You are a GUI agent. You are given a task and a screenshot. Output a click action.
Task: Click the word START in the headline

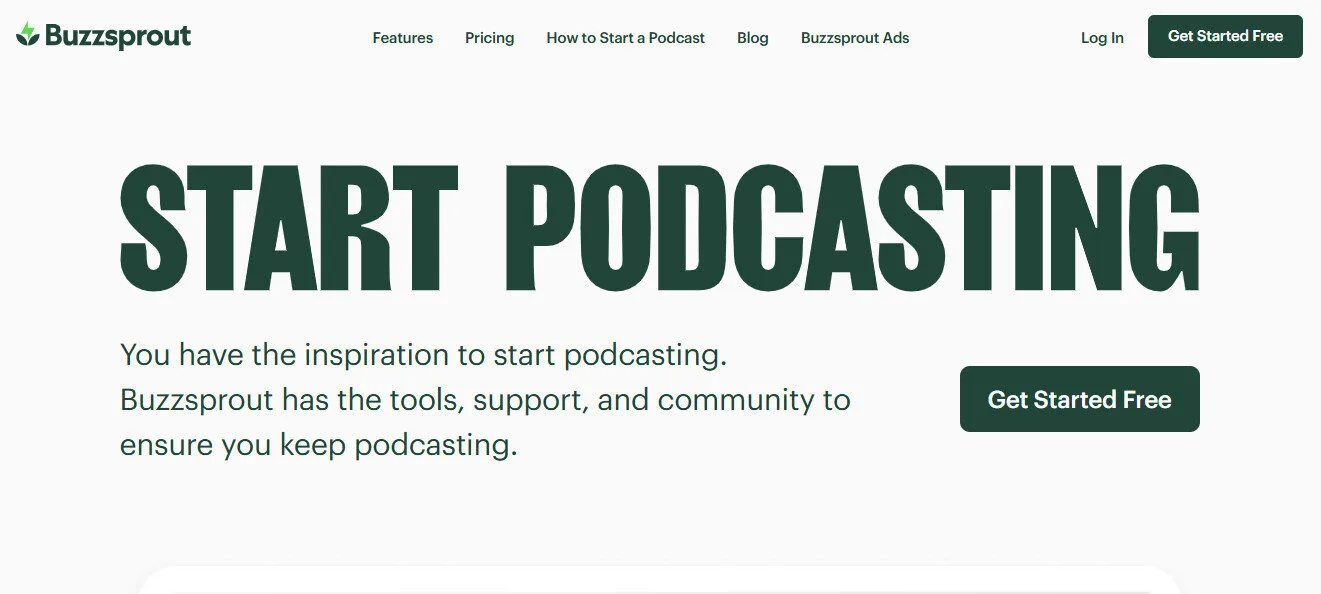(x=288, y=229)
